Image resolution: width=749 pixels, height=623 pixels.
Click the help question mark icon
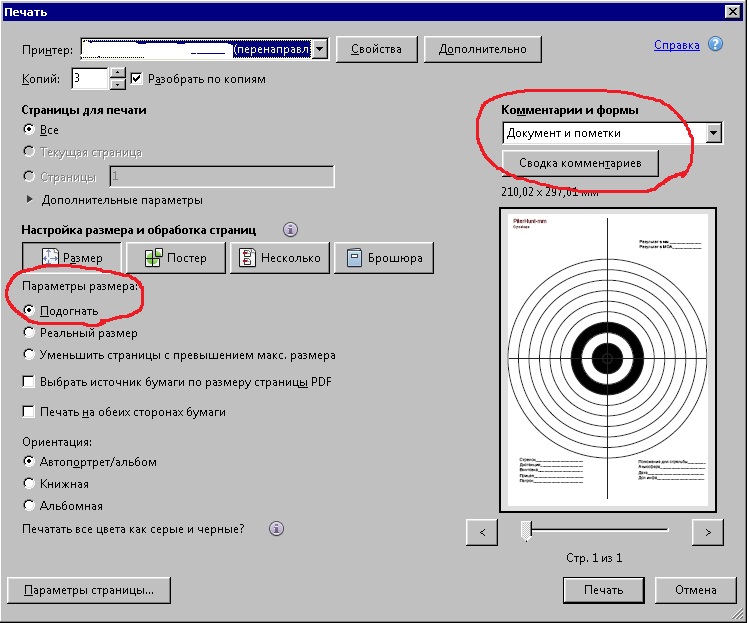[716, 45]
